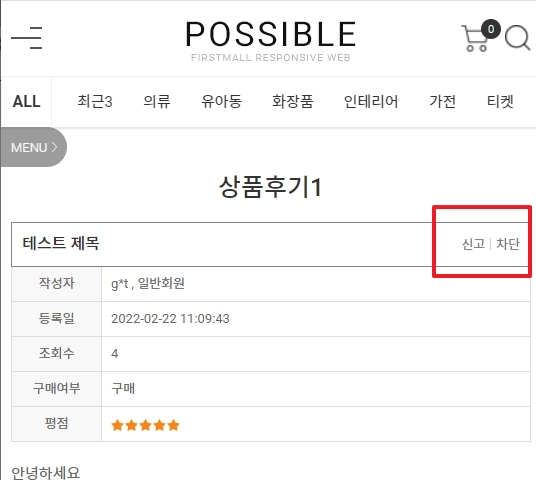Click the cart item count badge

[x=491, y=29]
